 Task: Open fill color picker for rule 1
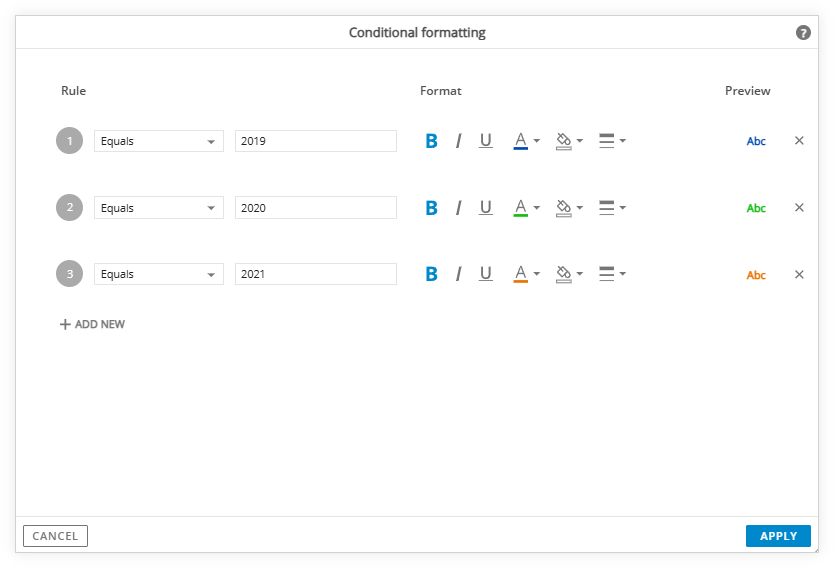point(569,141)
